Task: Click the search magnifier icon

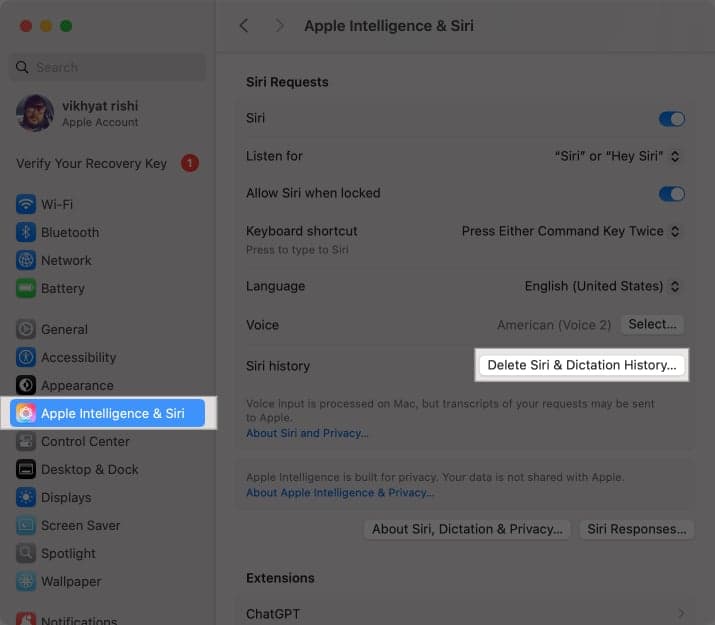Action: pos(22,67)
